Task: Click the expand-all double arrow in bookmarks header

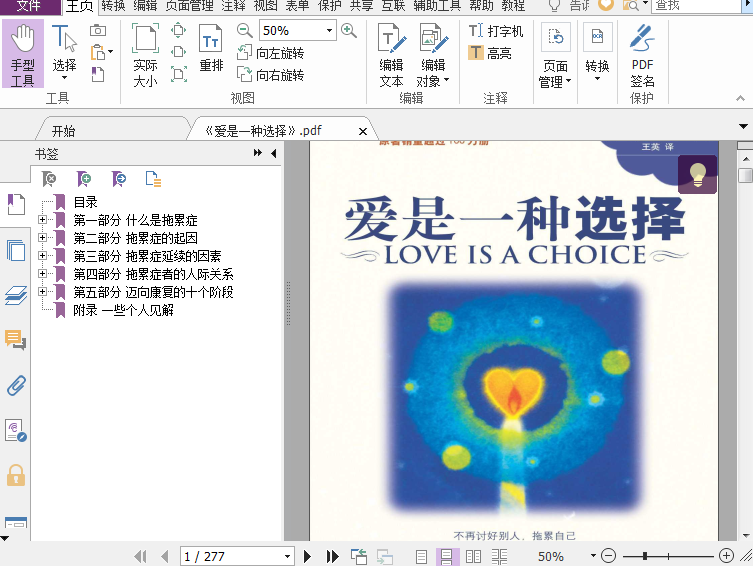Action: coord(258,153)
